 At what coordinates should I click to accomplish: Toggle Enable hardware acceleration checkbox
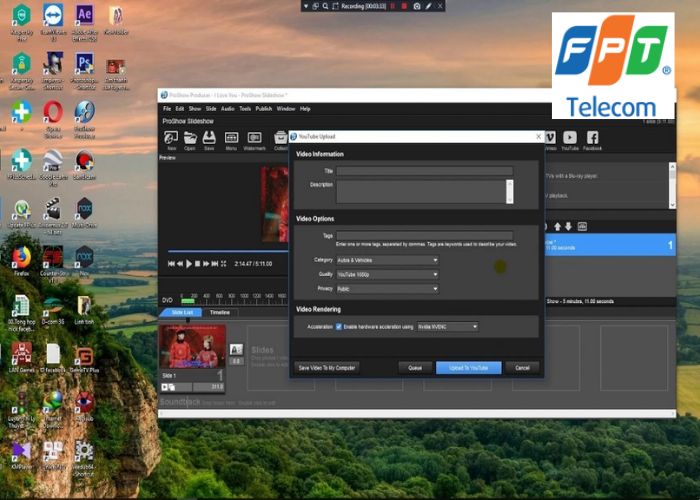tap(339, 326)
